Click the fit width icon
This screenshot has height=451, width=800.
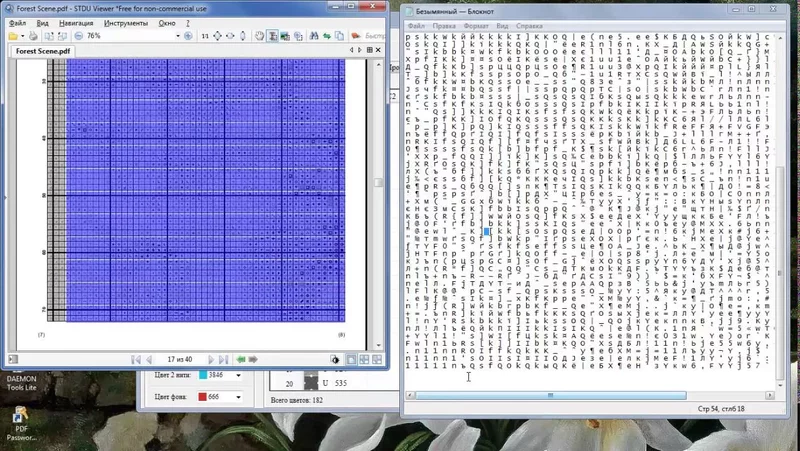pyautogui.click(x=230, y=36)
